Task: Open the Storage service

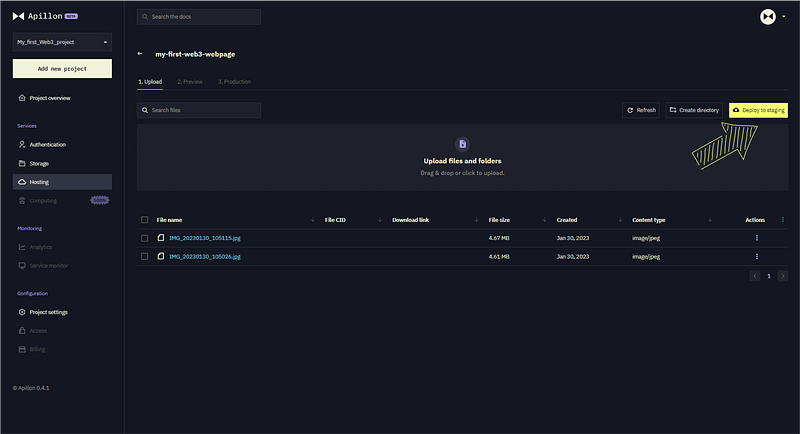Action: coord(62,163)
